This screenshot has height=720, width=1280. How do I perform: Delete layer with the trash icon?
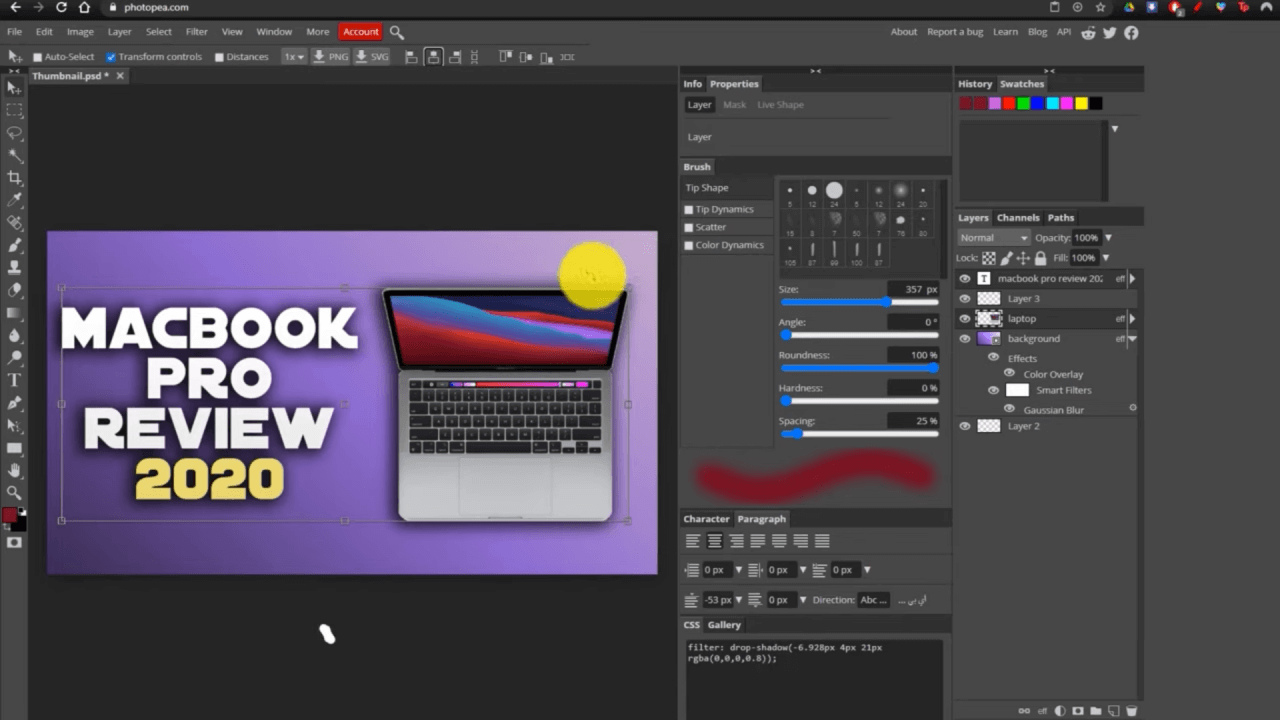[1131, 711]
